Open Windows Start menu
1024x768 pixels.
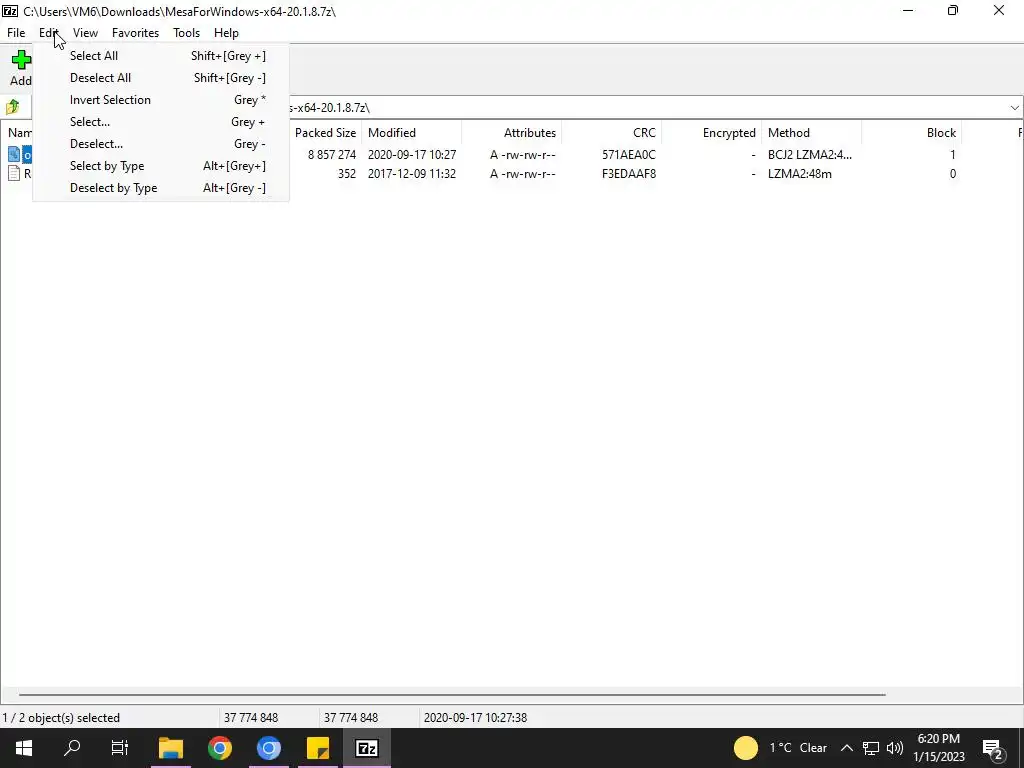tap(24, 748)
